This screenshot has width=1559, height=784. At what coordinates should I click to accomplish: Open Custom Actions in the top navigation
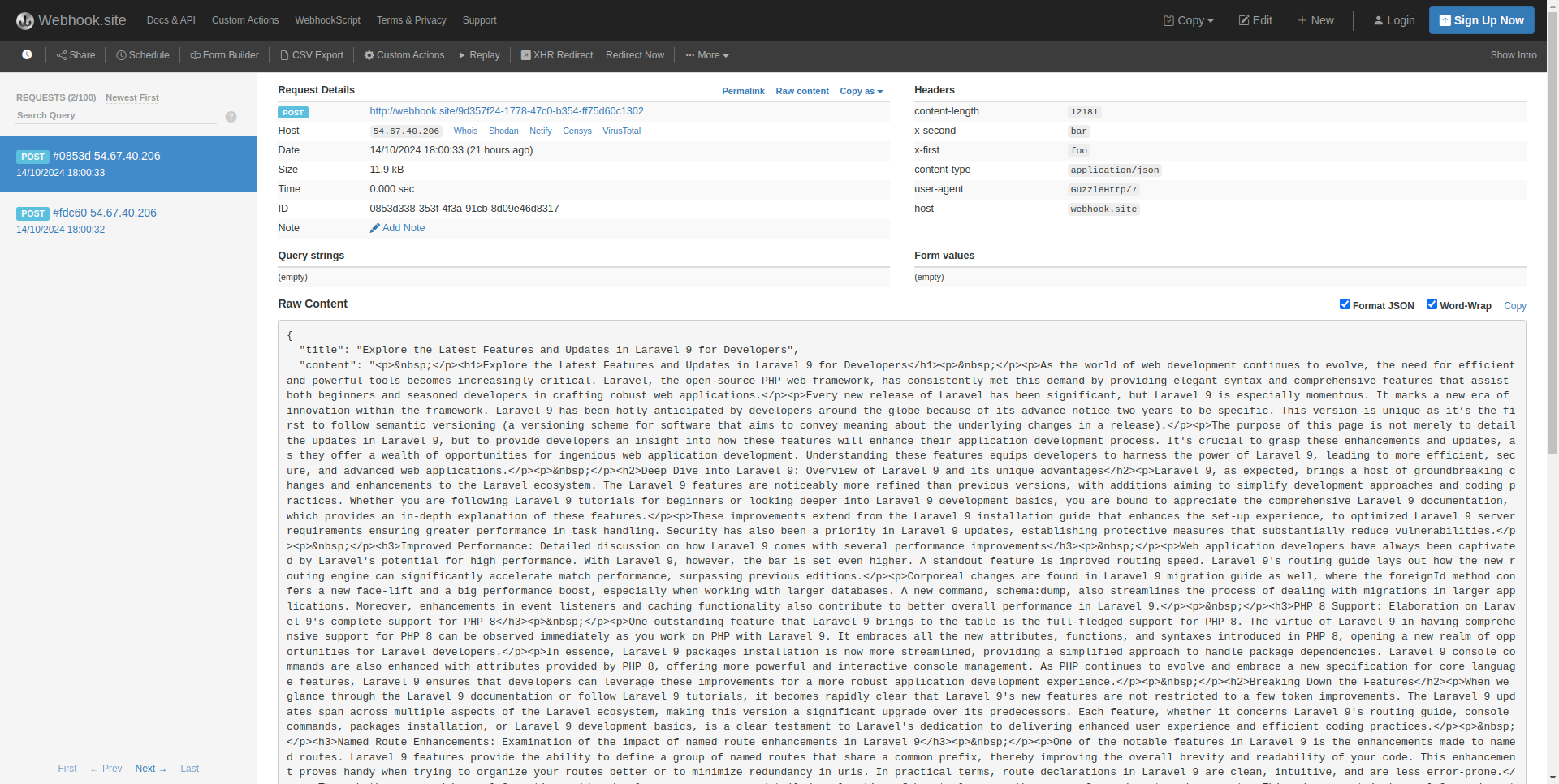click(245, 20)
